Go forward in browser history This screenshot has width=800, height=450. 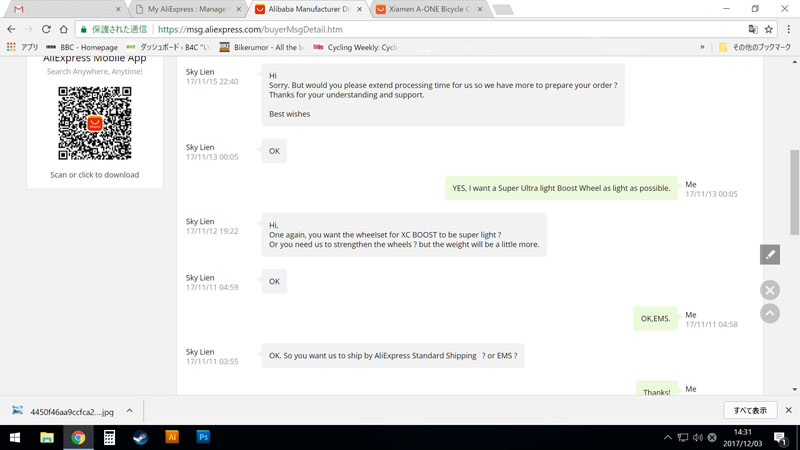(29, 29)
